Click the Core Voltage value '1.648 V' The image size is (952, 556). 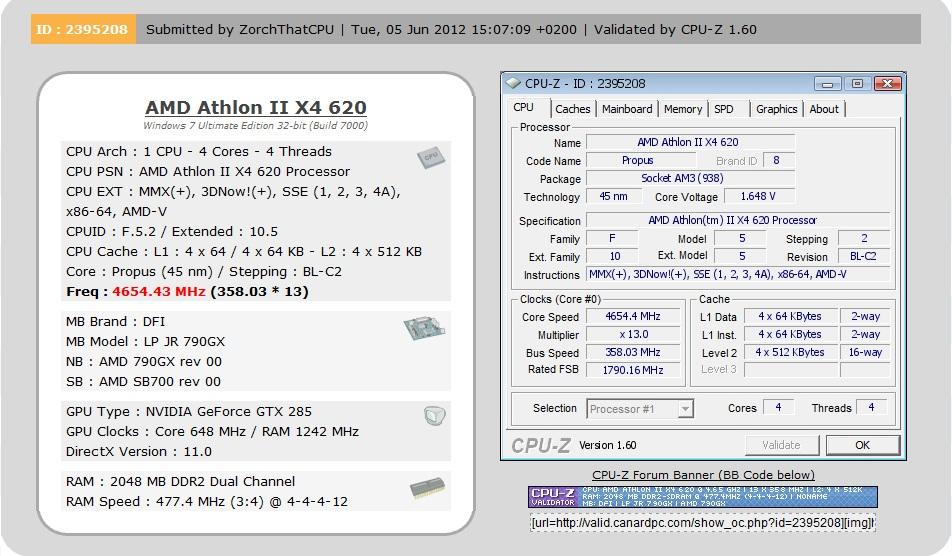pos(758,197)
